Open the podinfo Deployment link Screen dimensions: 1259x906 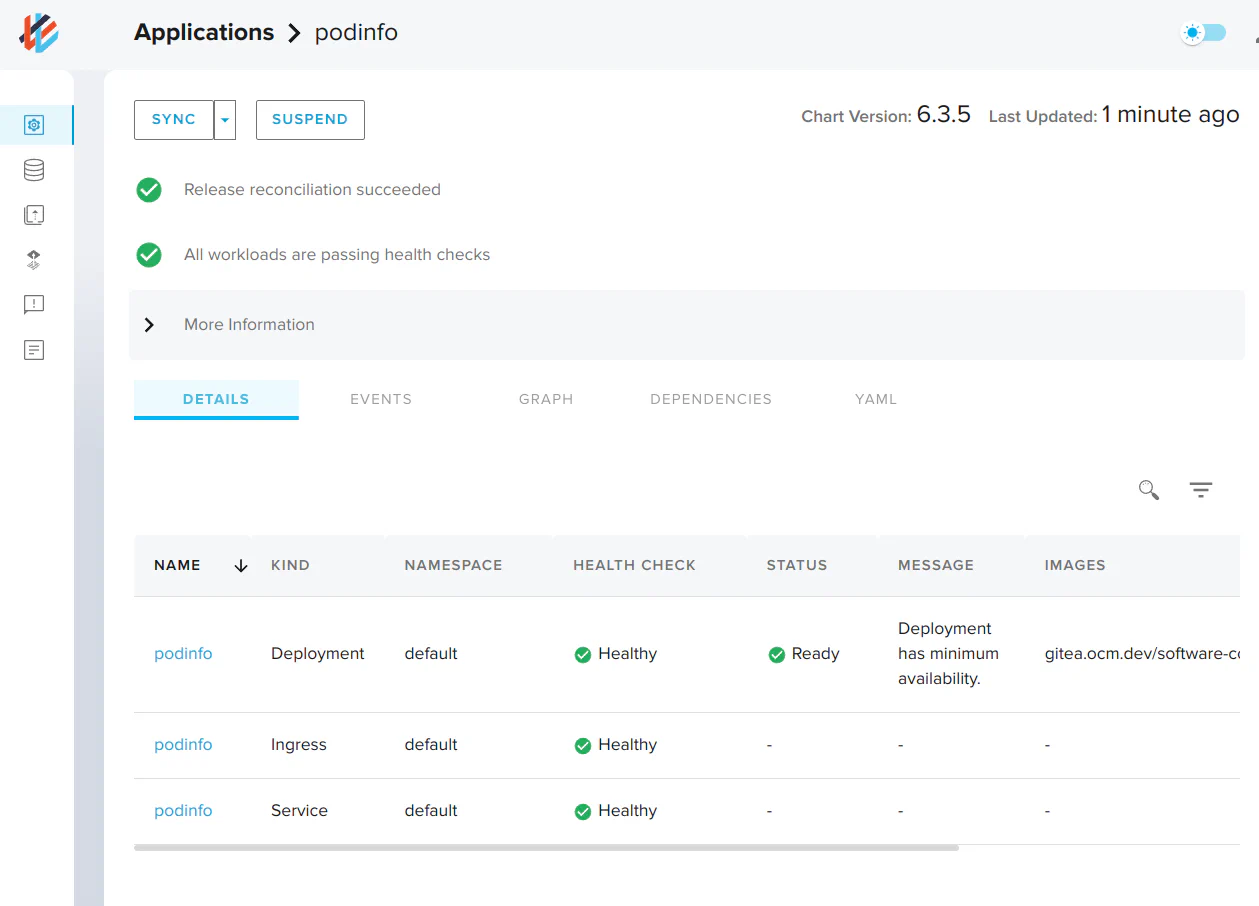(x=183, y=654)
